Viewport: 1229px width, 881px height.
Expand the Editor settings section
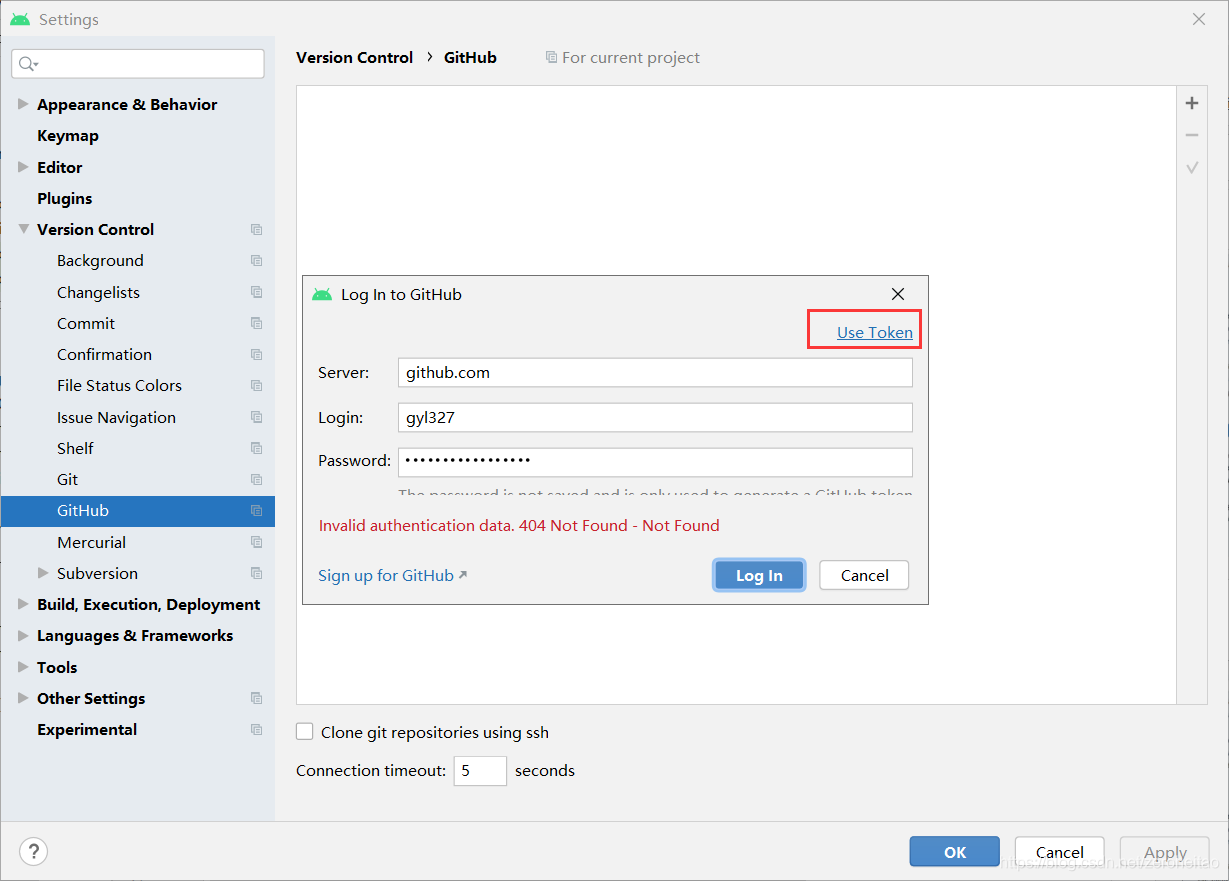pyautogui.click(x=23, y=167)
